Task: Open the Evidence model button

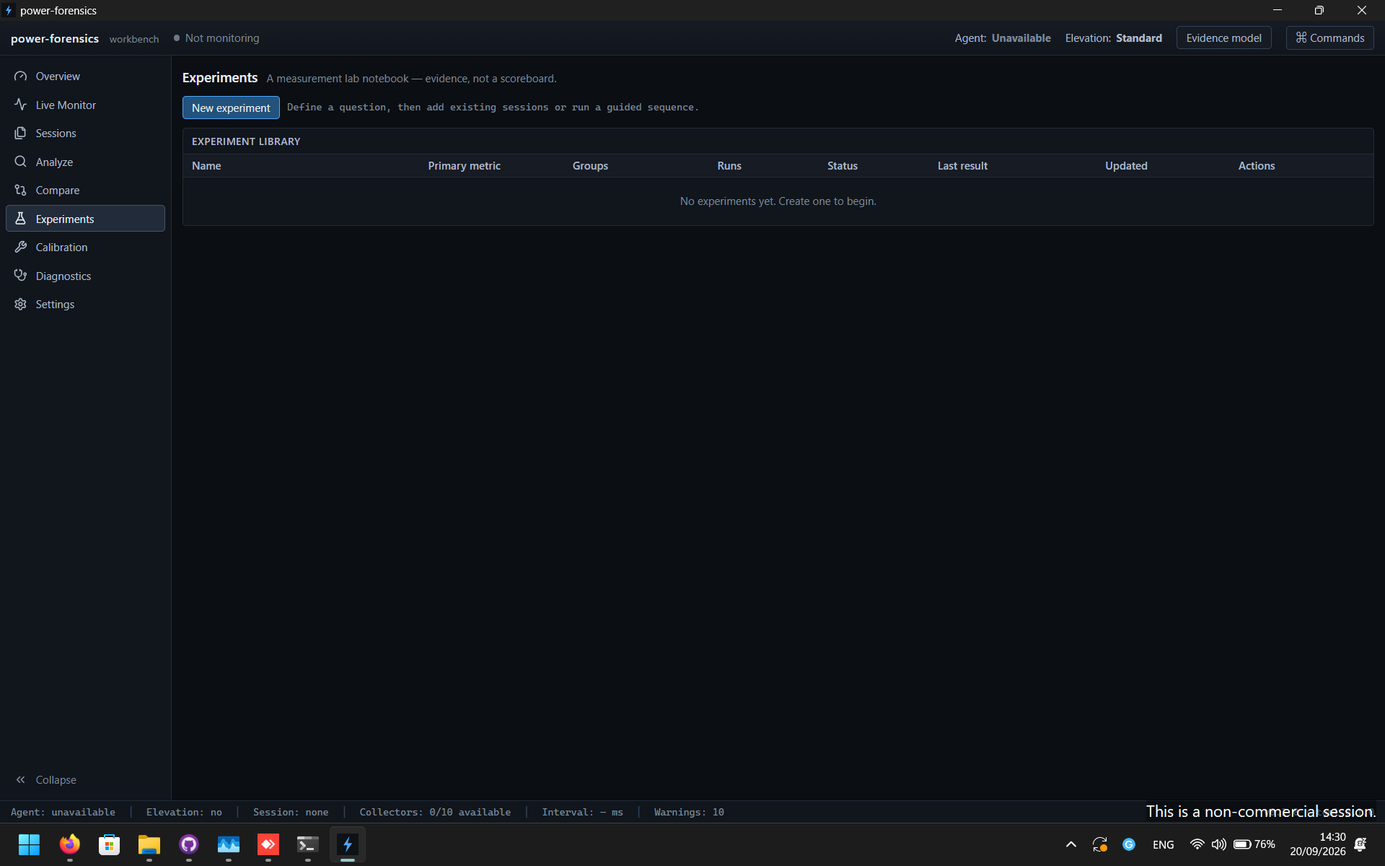Action: click(x=1224, y=38)
